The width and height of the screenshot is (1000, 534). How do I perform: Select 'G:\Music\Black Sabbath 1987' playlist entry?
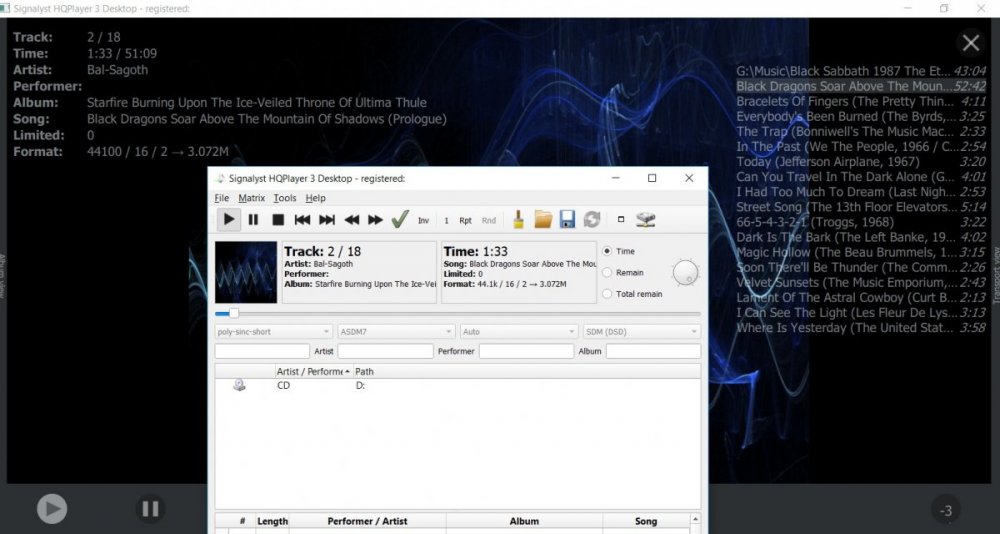(x=861, y=71)
